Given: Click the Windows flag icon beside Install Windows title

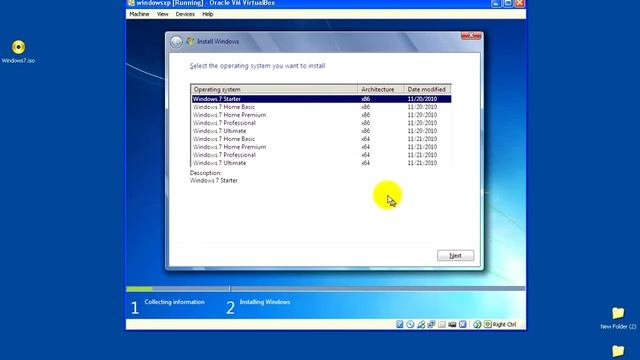Looking at the screenshot, I should [190, 41].
